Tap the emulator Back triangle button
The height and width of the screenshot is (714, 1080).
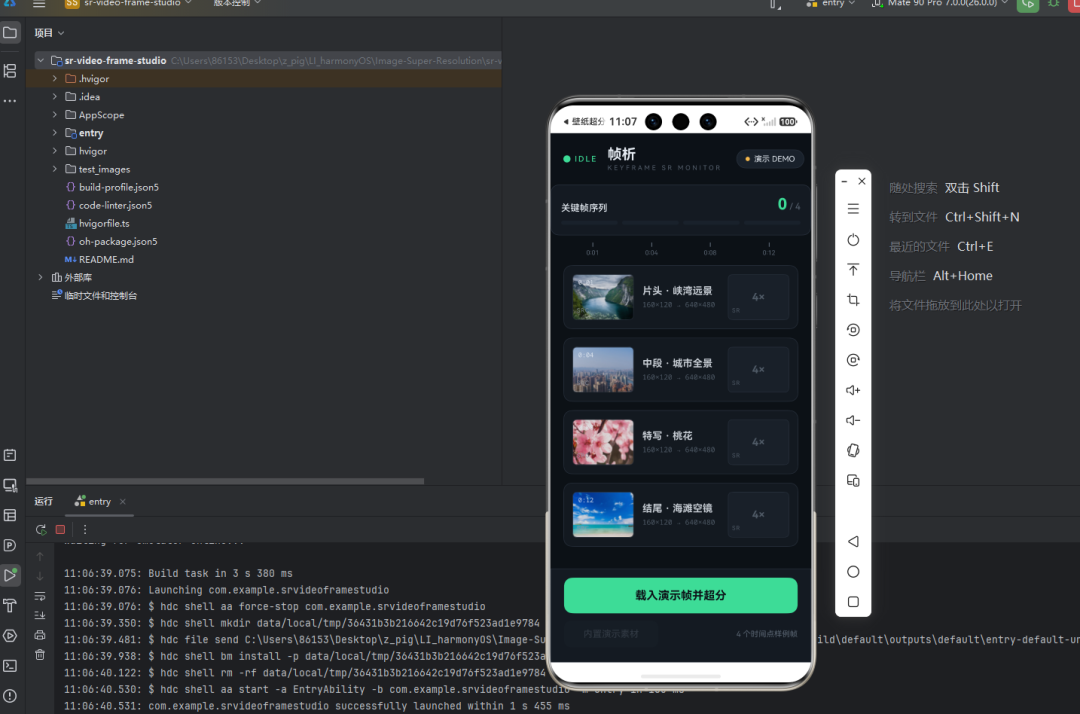[x=853, y=541]
